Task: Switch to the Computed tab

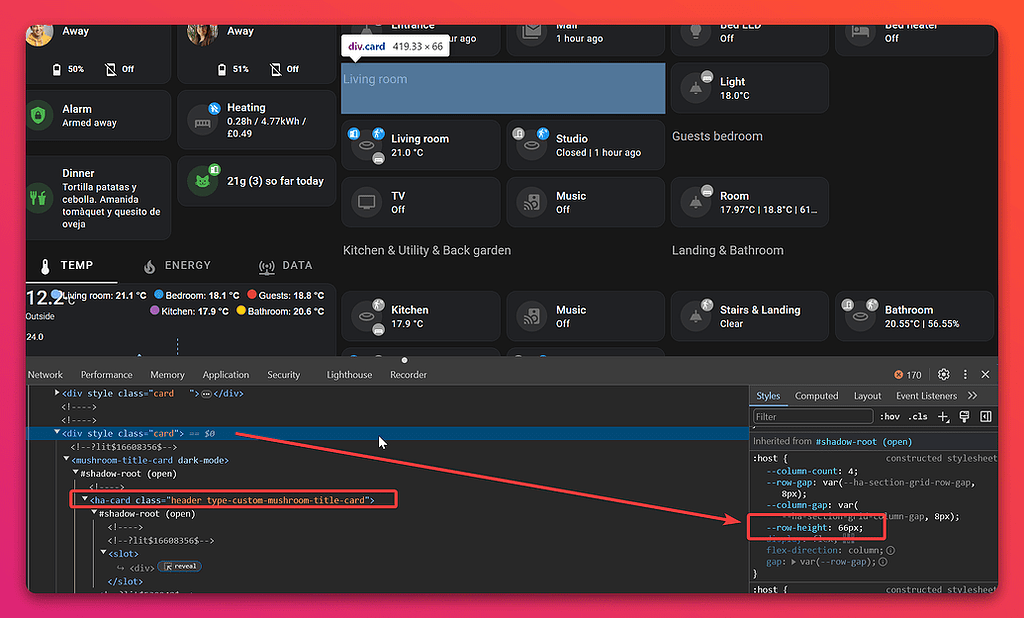Action: tap(816, 396)
